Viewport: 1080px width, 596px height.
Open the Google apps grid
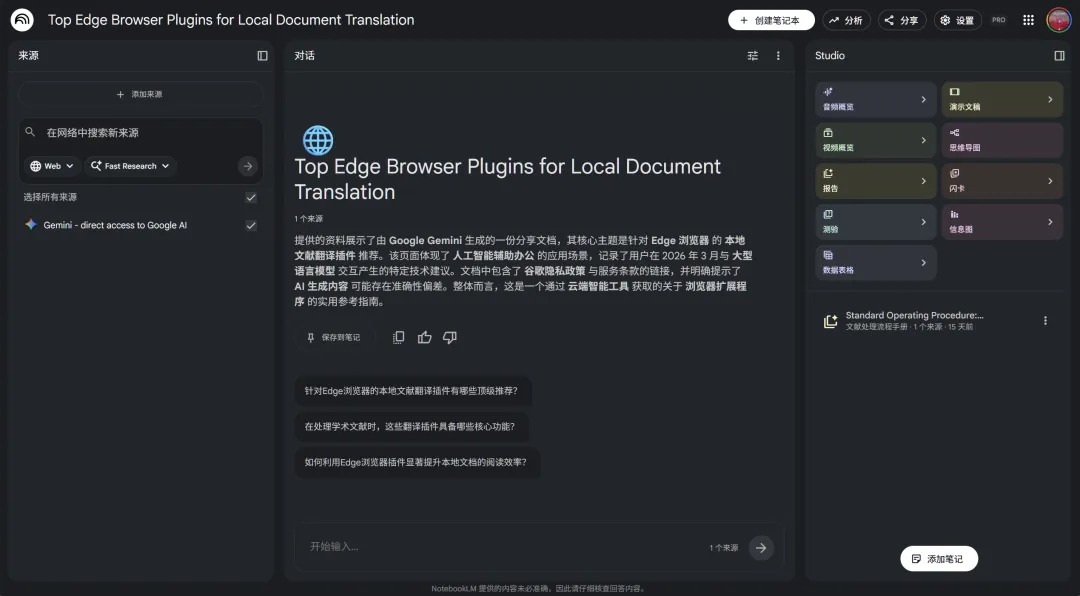(1028, 20)
